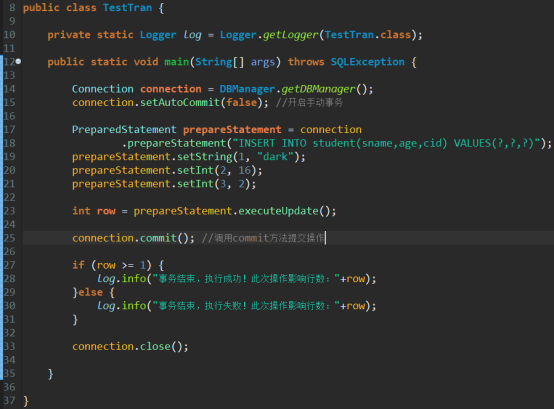Click the commit comment on line 25
This screenshot has height=409, width=554.
(263, 238)
